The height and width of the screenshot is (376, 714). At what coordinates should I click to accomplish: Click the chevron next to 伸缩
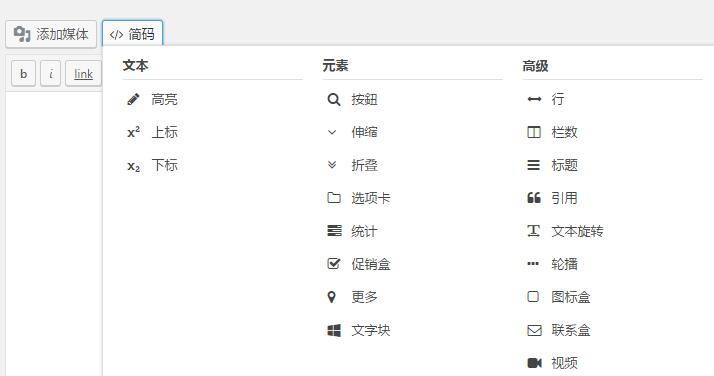point(332,132)
